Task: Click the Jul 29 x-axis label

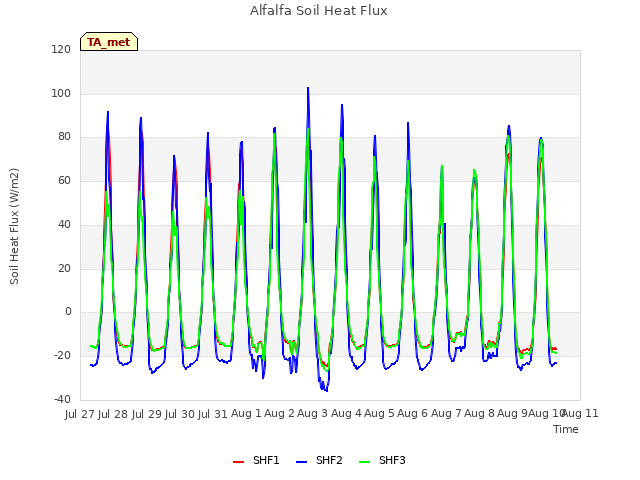Action: [147, 414]
